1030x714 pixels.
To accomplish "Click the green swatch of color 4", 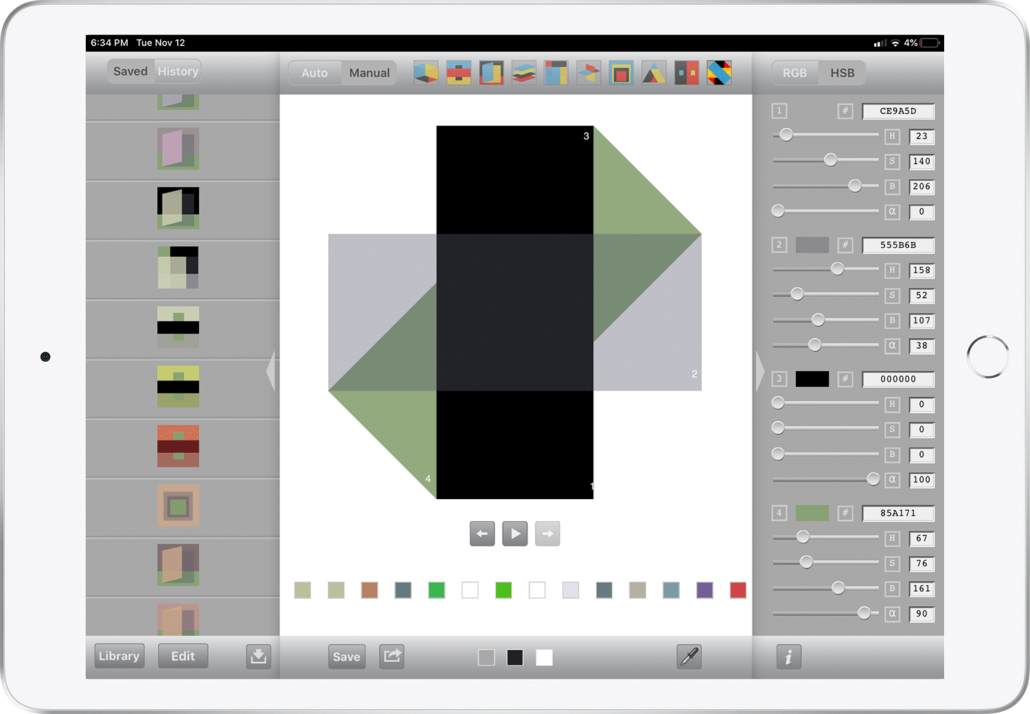I will (812, 513).
